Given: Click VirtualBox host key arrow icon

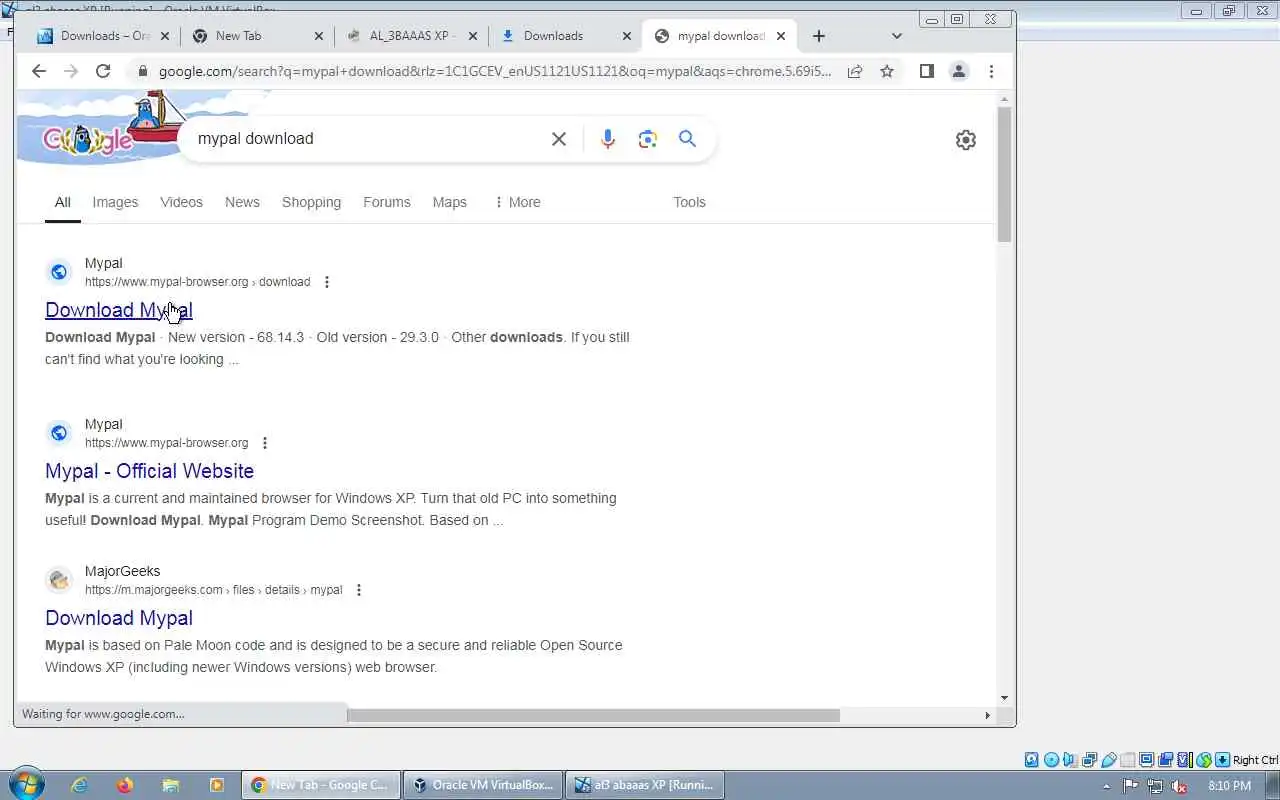Looking at the screenshot, I should point(1222,760).
